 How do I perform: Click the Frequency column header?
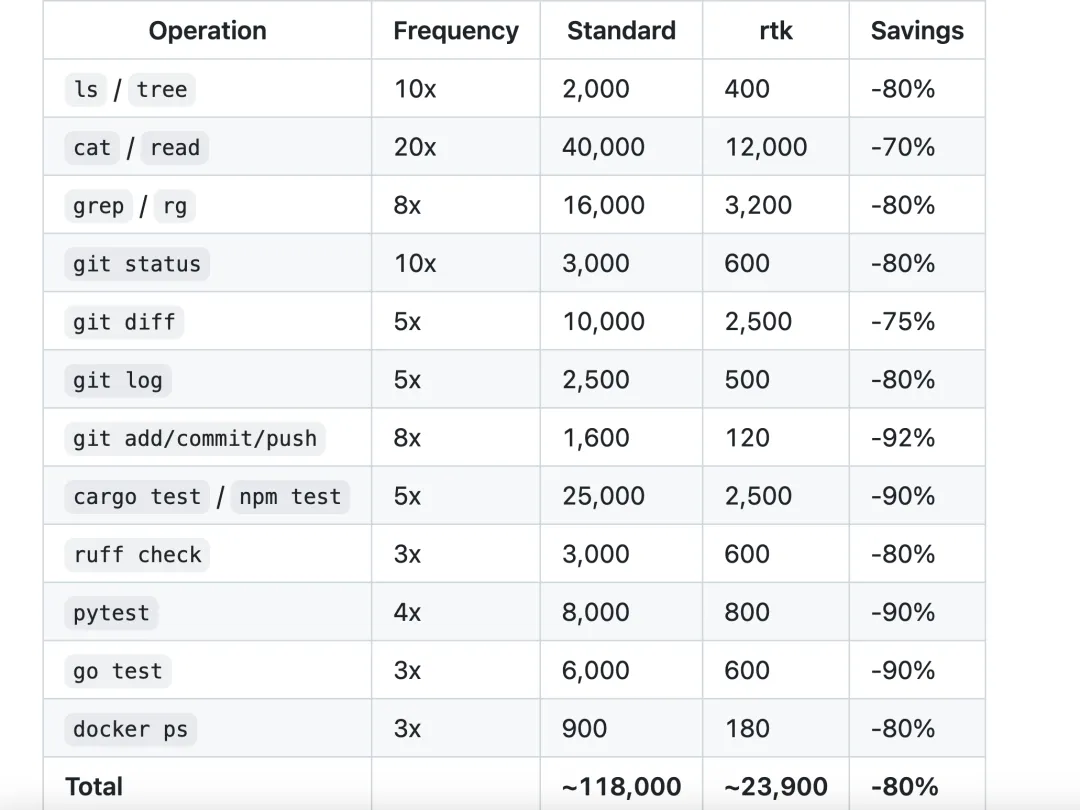(x=455, y=31)
